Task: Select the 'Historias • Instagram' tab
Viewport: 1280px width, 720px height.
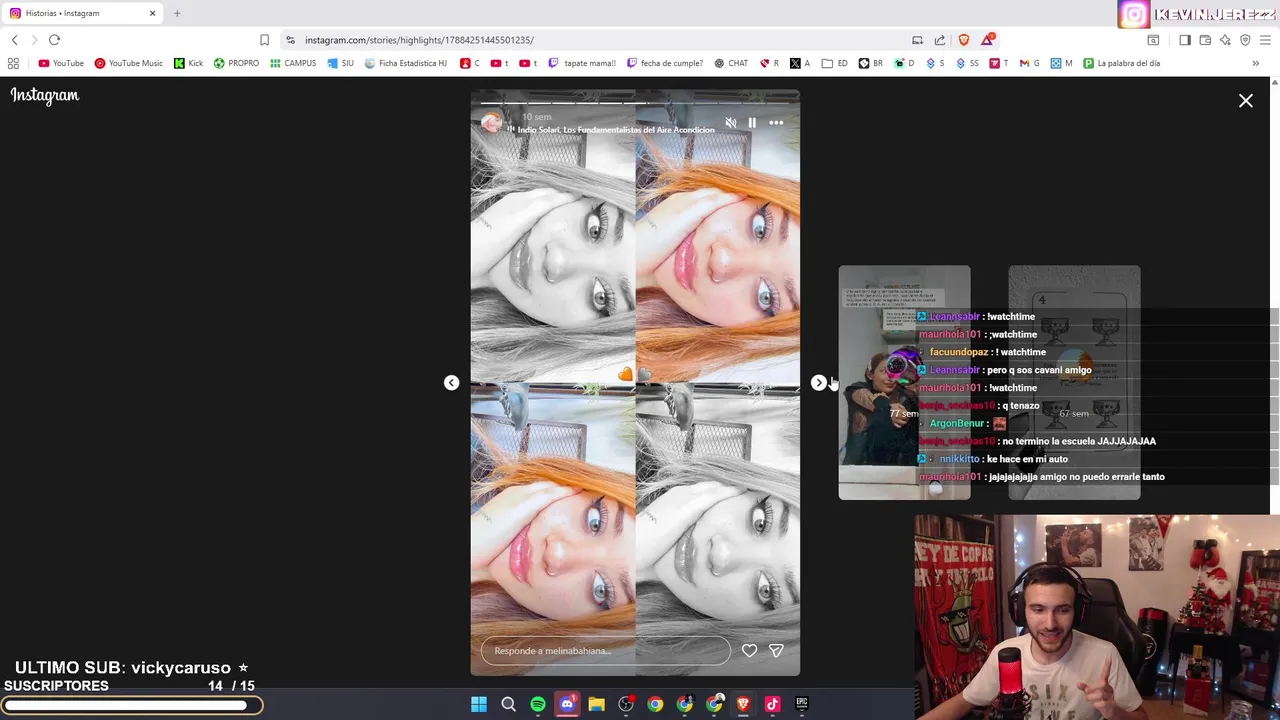Action: (83, 13)
